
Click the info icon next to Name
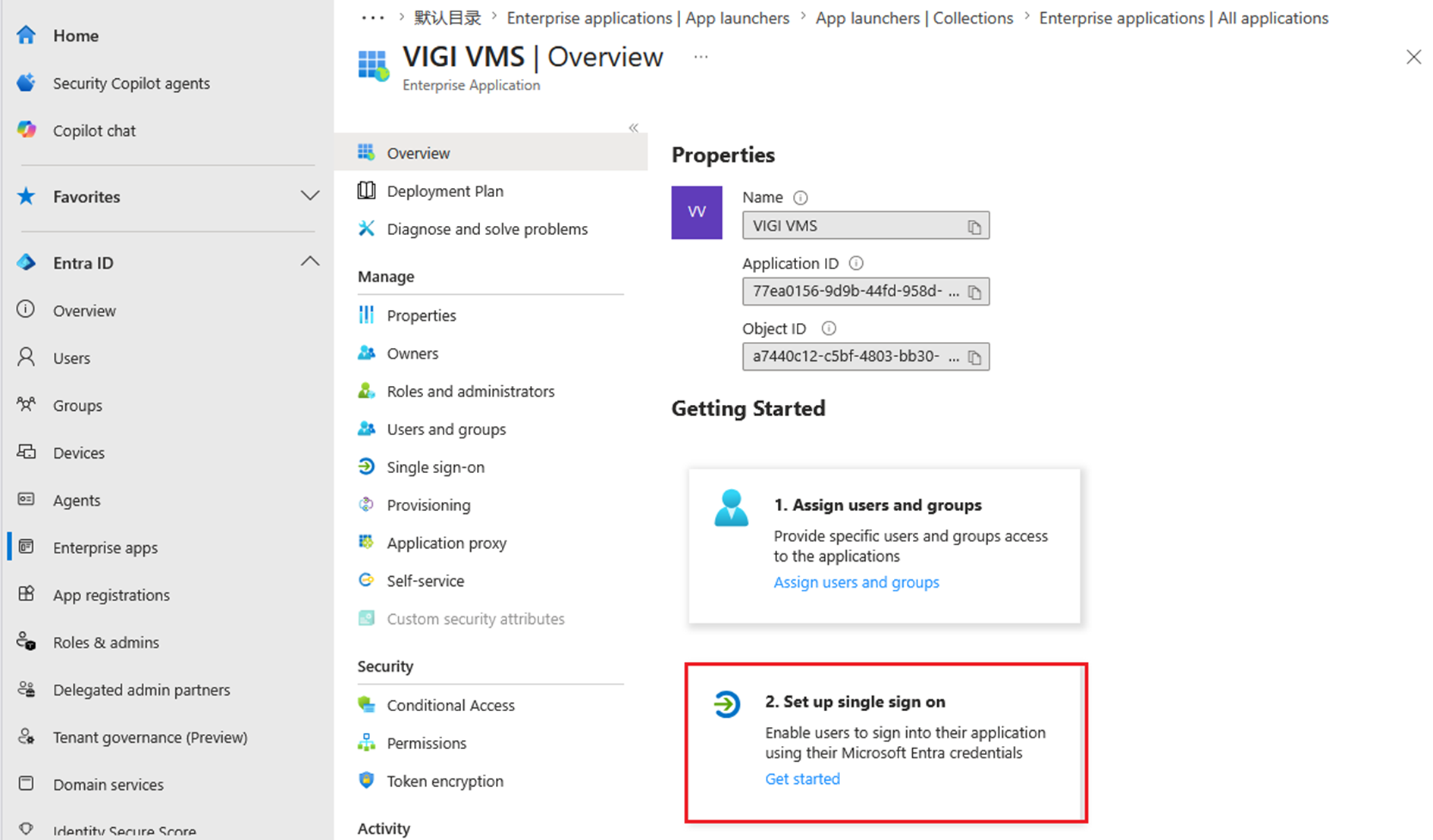point(801,197)
